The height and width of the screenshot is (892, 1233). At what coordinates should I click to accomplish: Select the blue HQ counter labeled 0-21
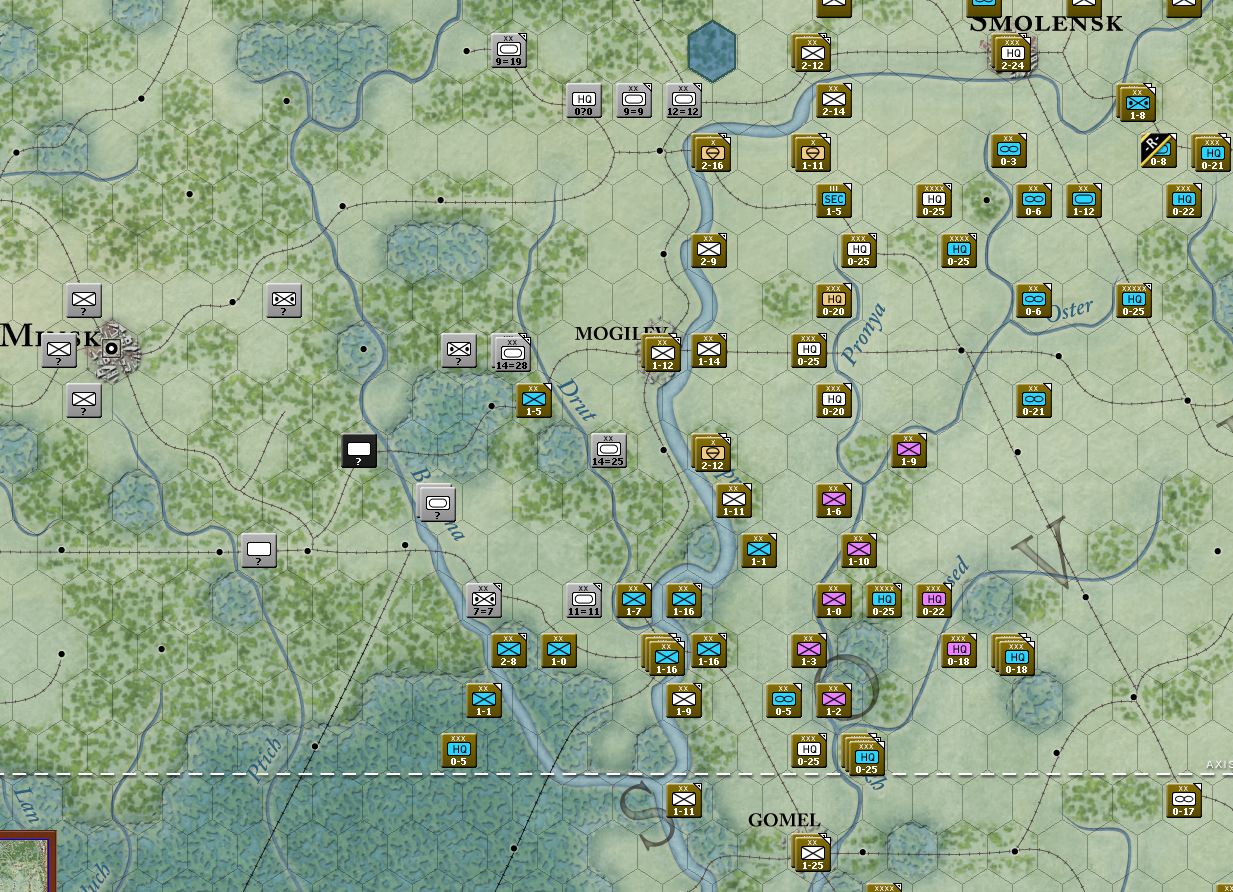1211,154
